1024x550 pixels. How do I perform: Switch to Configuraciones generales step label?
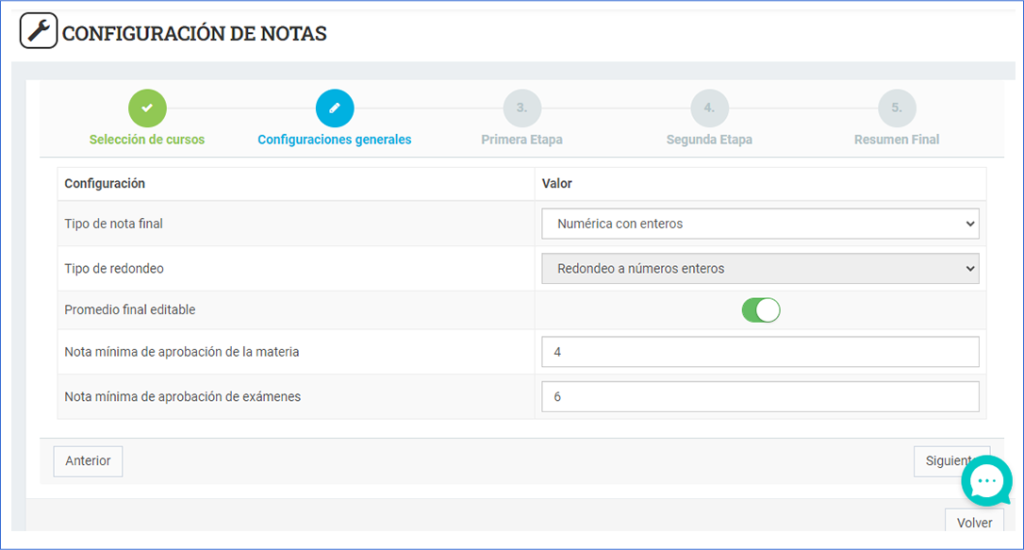pos(334,140)
